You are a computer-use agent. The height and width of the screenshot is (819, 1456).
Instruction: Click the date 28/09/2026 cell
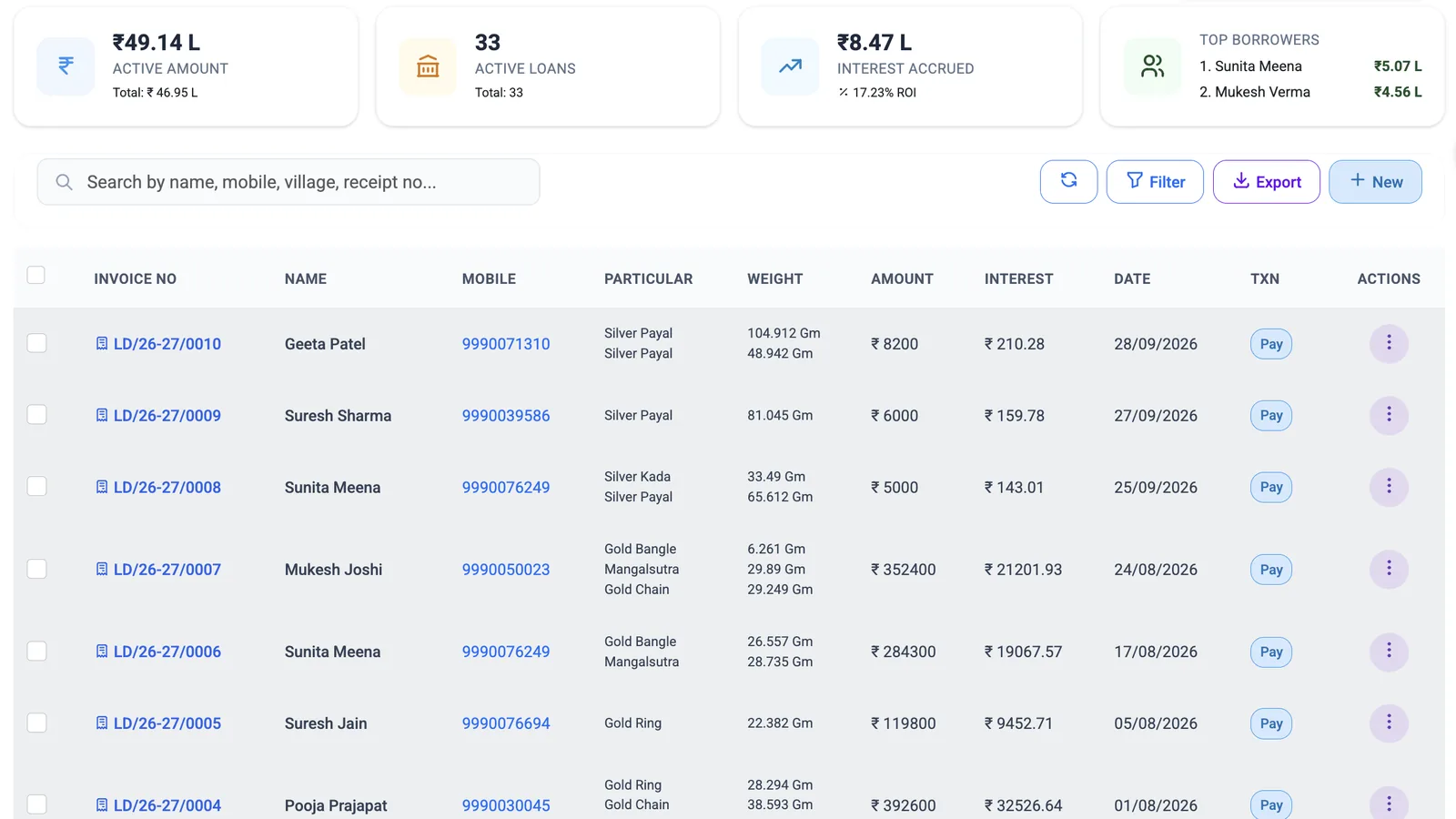(1156, 344)
